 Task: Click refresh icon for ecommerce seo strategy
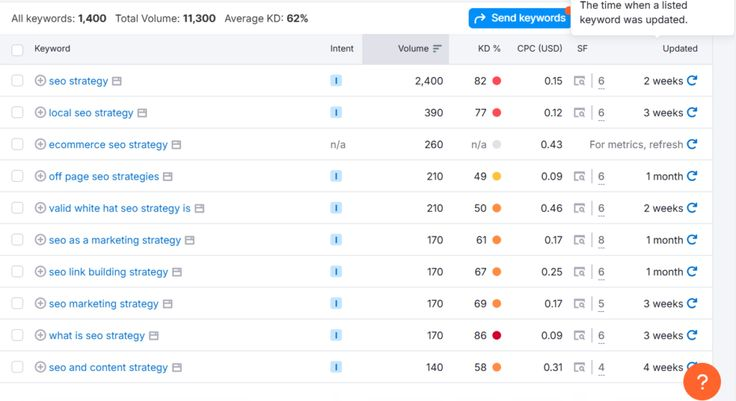[692, 145]
